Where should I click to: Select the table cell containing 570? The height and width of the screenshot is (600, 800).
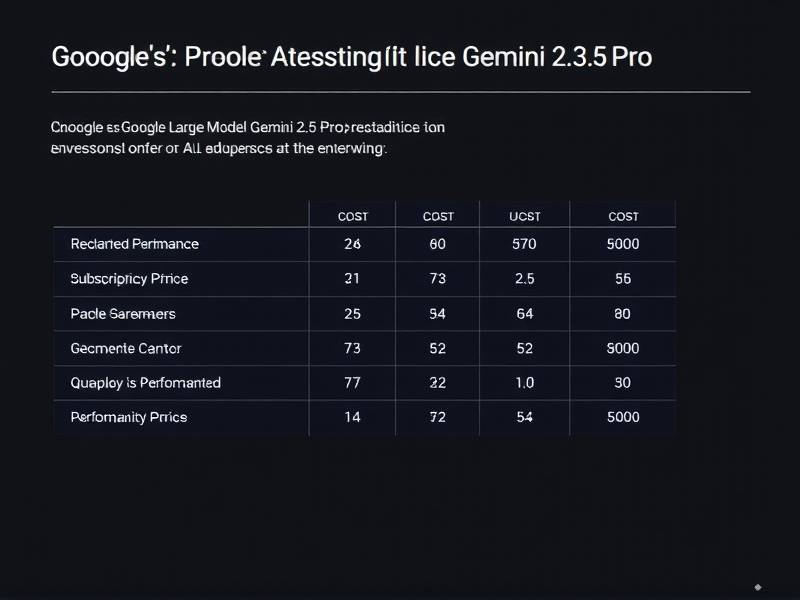click(524, 244)
